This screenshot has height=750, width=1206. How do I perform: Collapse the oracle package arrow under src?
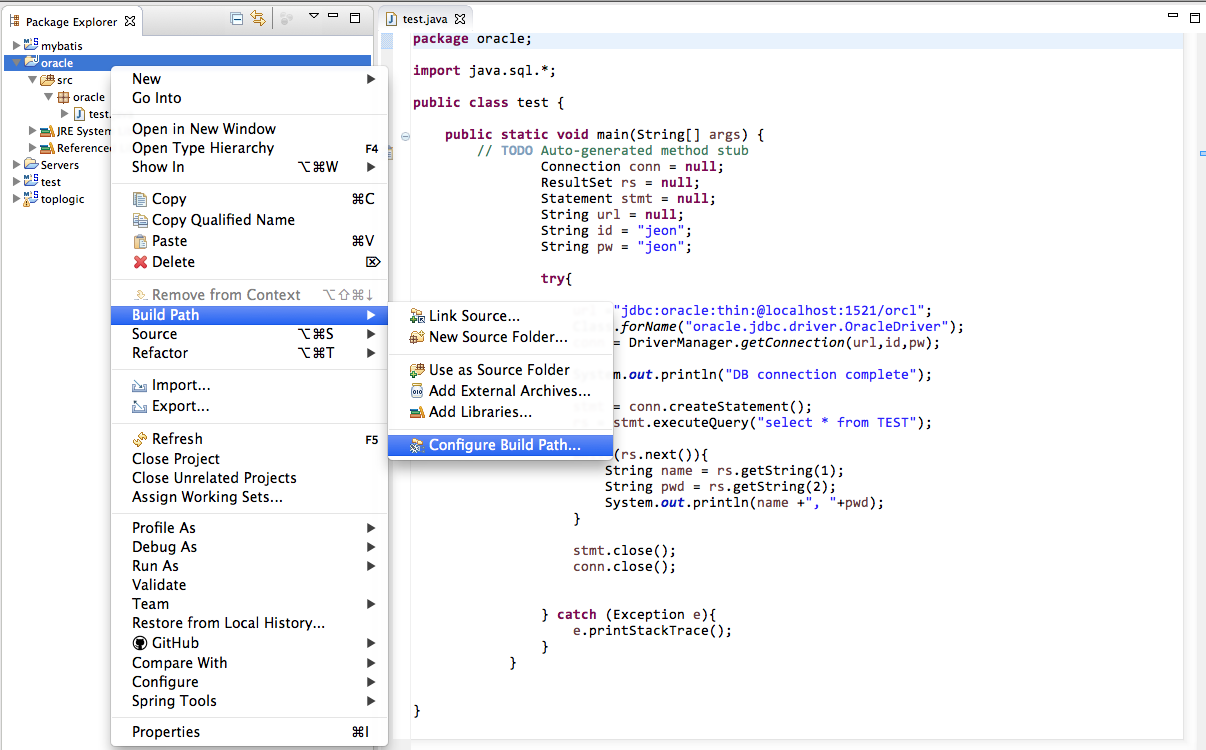pyautogui.click(x=49, y=97)
